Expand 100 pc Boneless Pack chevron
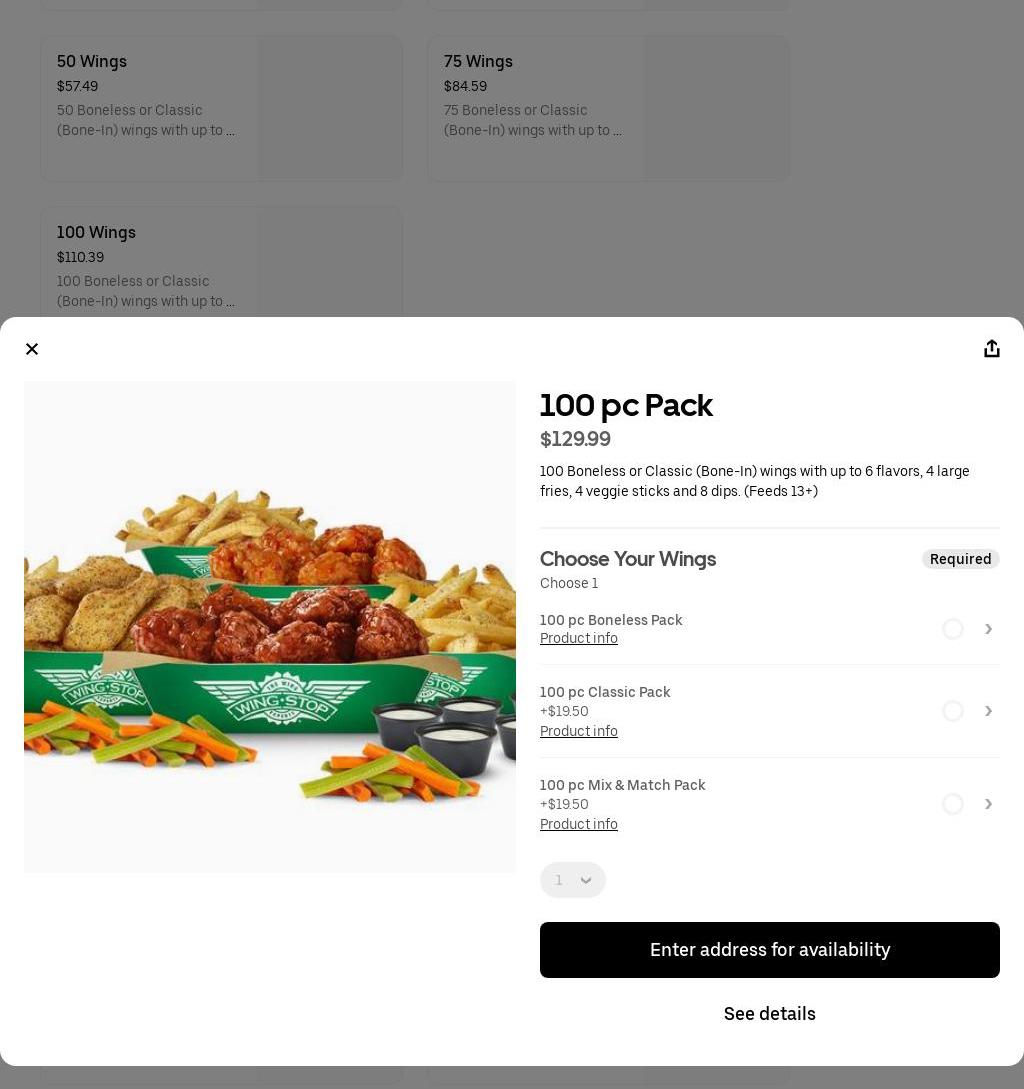The image size is (1024, 1089). [x=988, y=629]
